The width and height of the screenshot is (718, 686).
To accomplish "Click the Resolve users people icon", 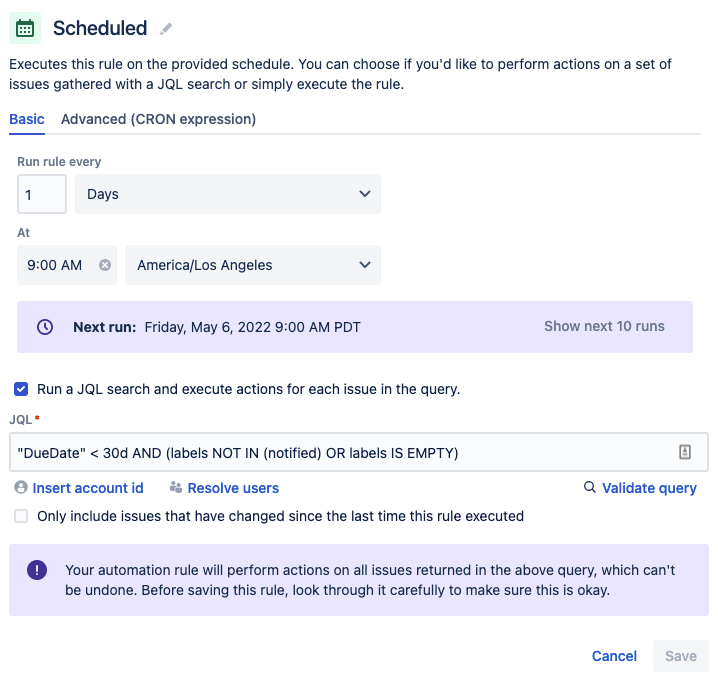I will click(x=176, y=488).
